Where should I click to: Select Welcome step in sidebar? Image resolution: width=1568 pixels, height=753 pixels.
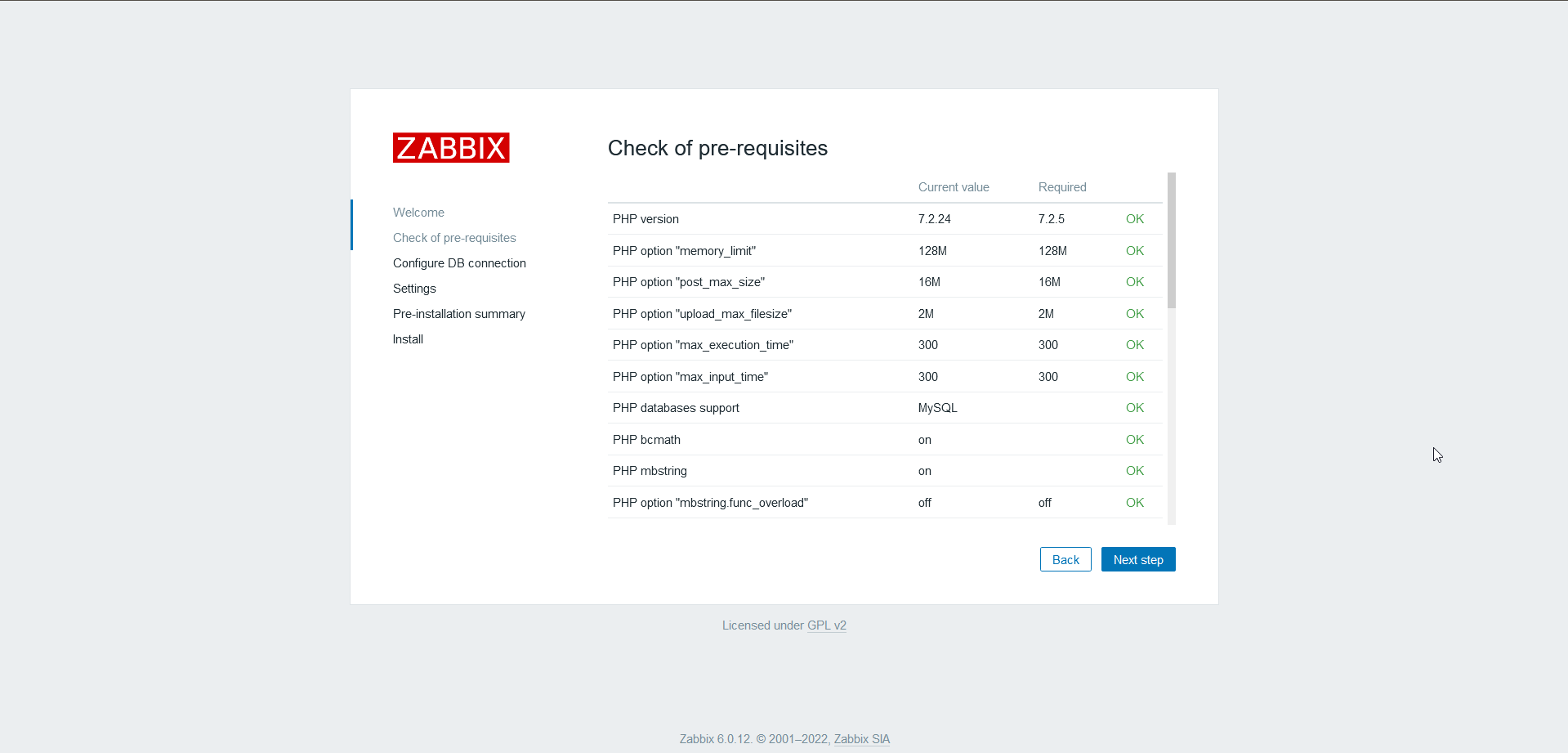click(x=418, y=213)
